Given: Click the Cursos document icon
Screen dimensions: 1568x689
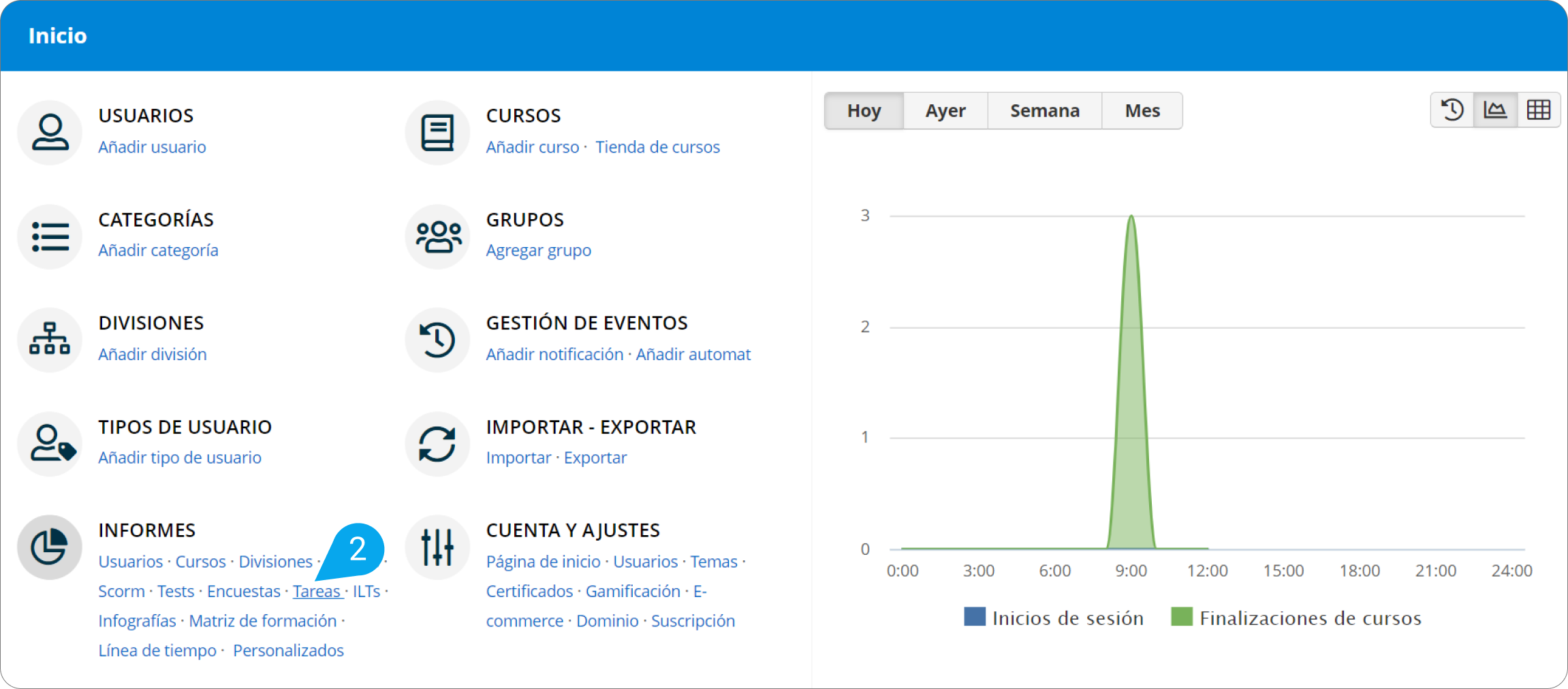Looking at the screenshot, I should (x=437, y=132).
